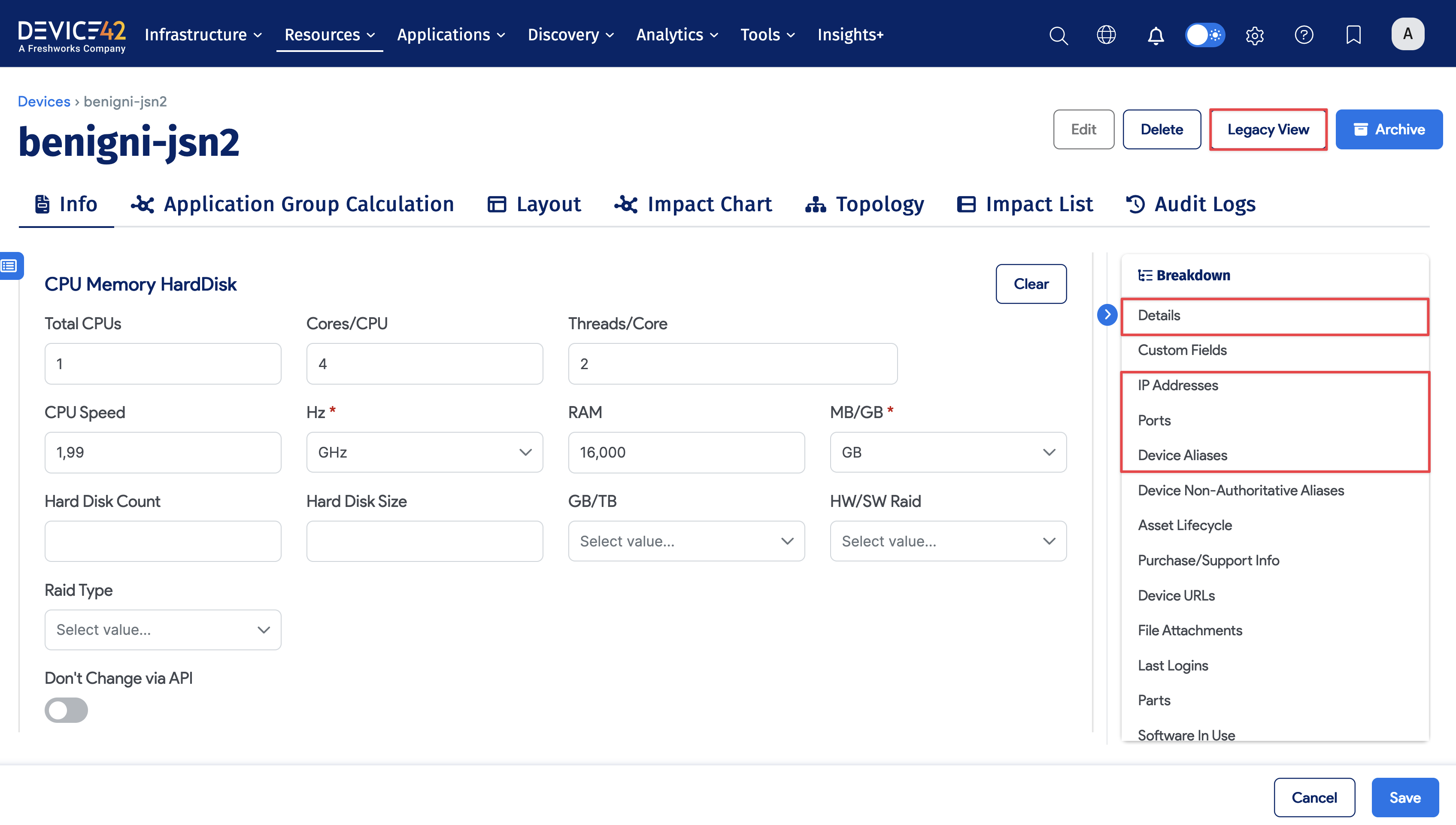Open the bookmarks icon
Viewport: 1456px width, 825px height.
(x=1353, y=35)
